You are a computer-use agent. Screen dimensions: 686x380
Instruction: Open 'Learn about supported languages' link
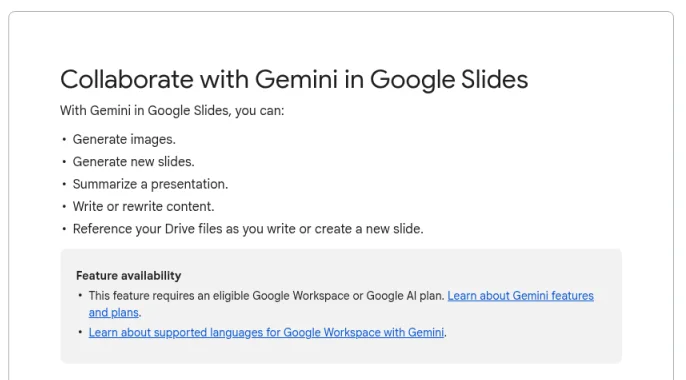click(266, 333)
